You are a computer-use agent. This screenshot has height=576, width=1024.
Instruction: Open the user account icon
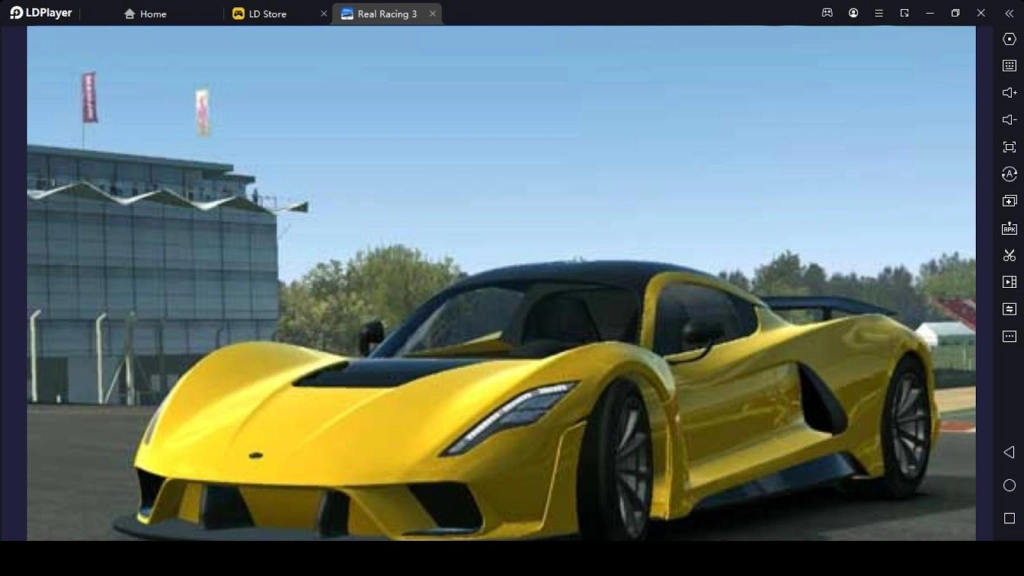852,13
